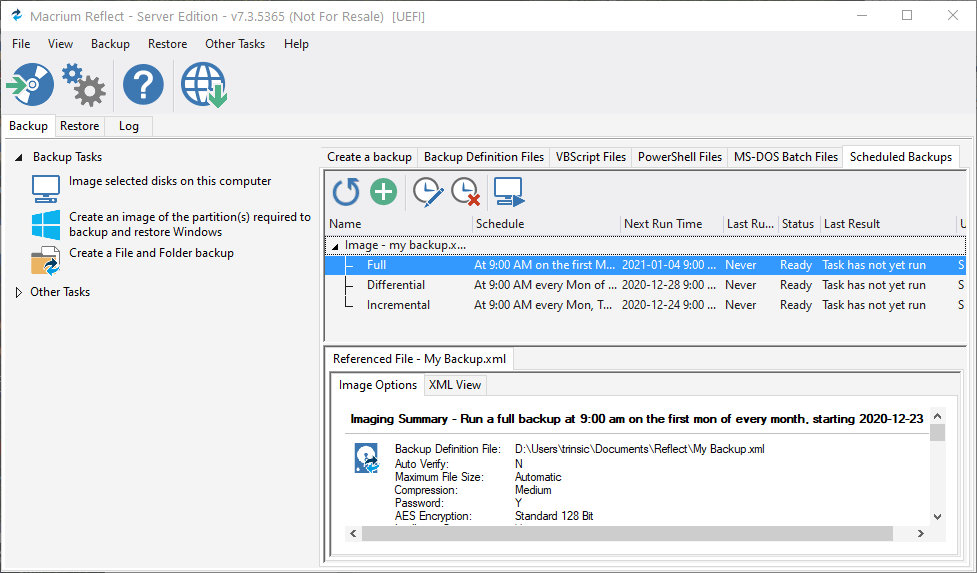Screen dimensions: 977x573
Task: Open the View menu
Action: pyautogui.click(x=60, y=44)
